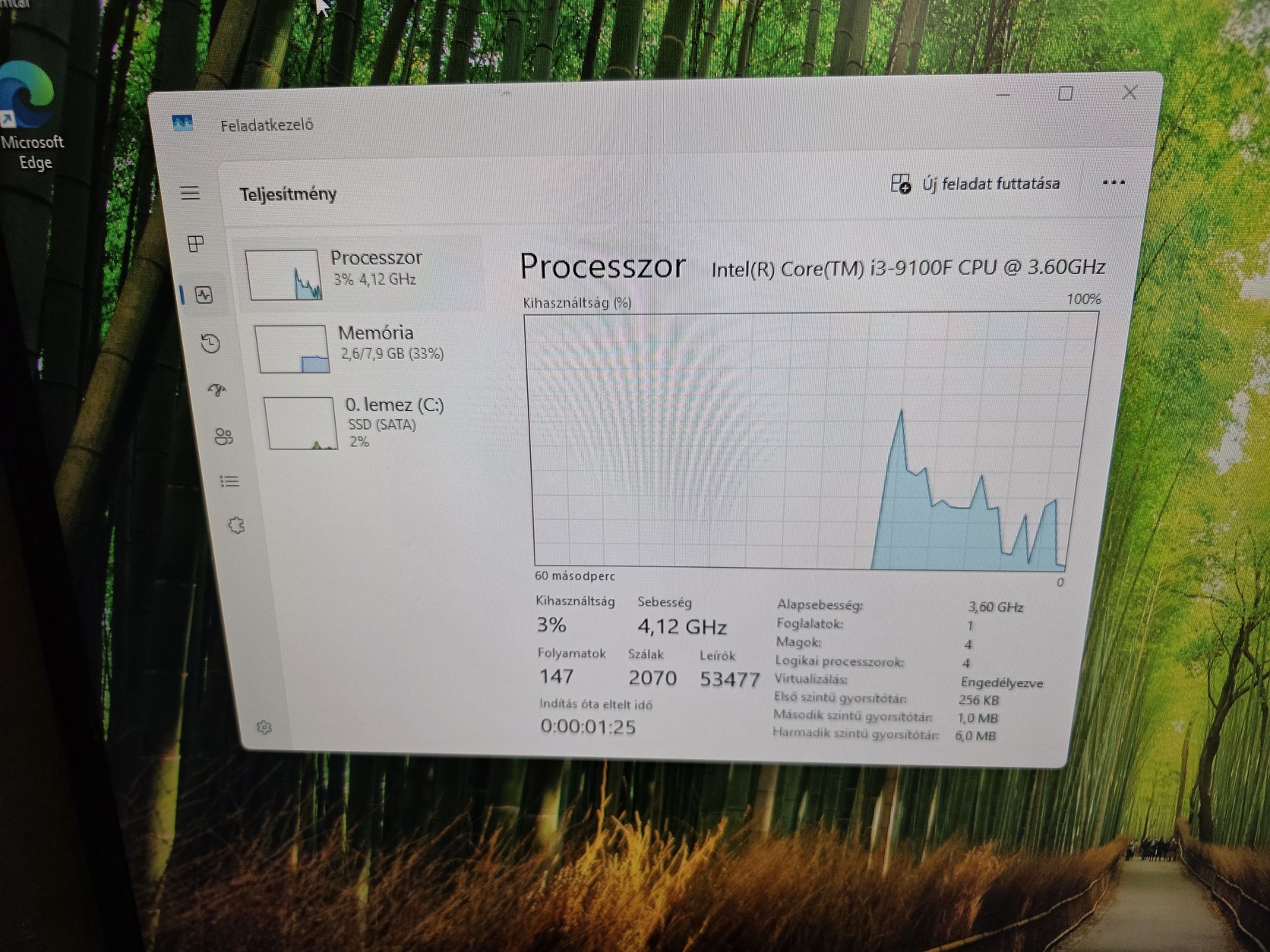Click the L1 cache value '256 KB'
This screenshot has height=952, width=1270.
coord(978,700)
